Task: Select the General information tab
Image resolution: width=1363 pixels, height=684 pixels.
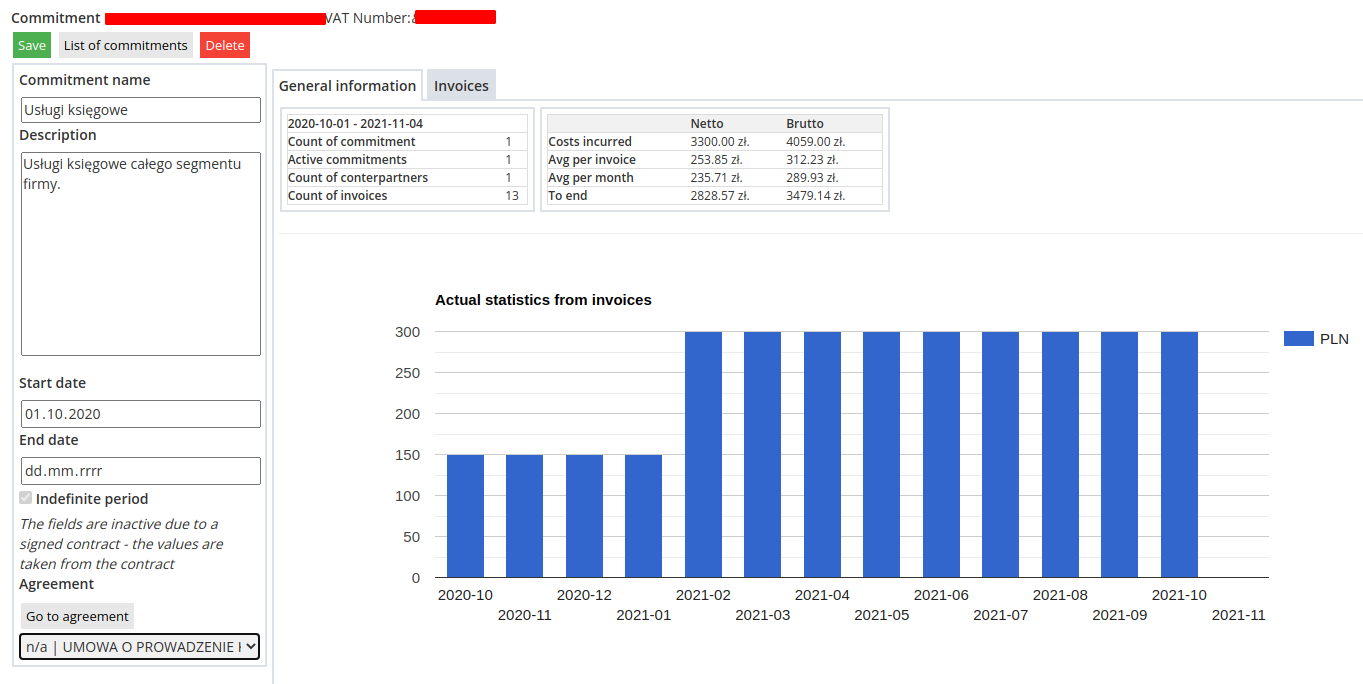Action: pos(348,86)
